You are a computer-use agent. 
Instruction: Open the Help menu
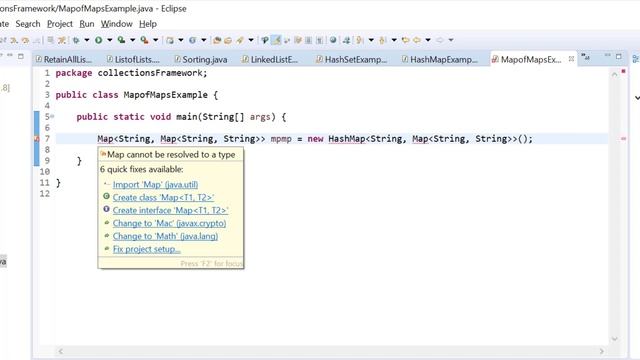[148, 24]
